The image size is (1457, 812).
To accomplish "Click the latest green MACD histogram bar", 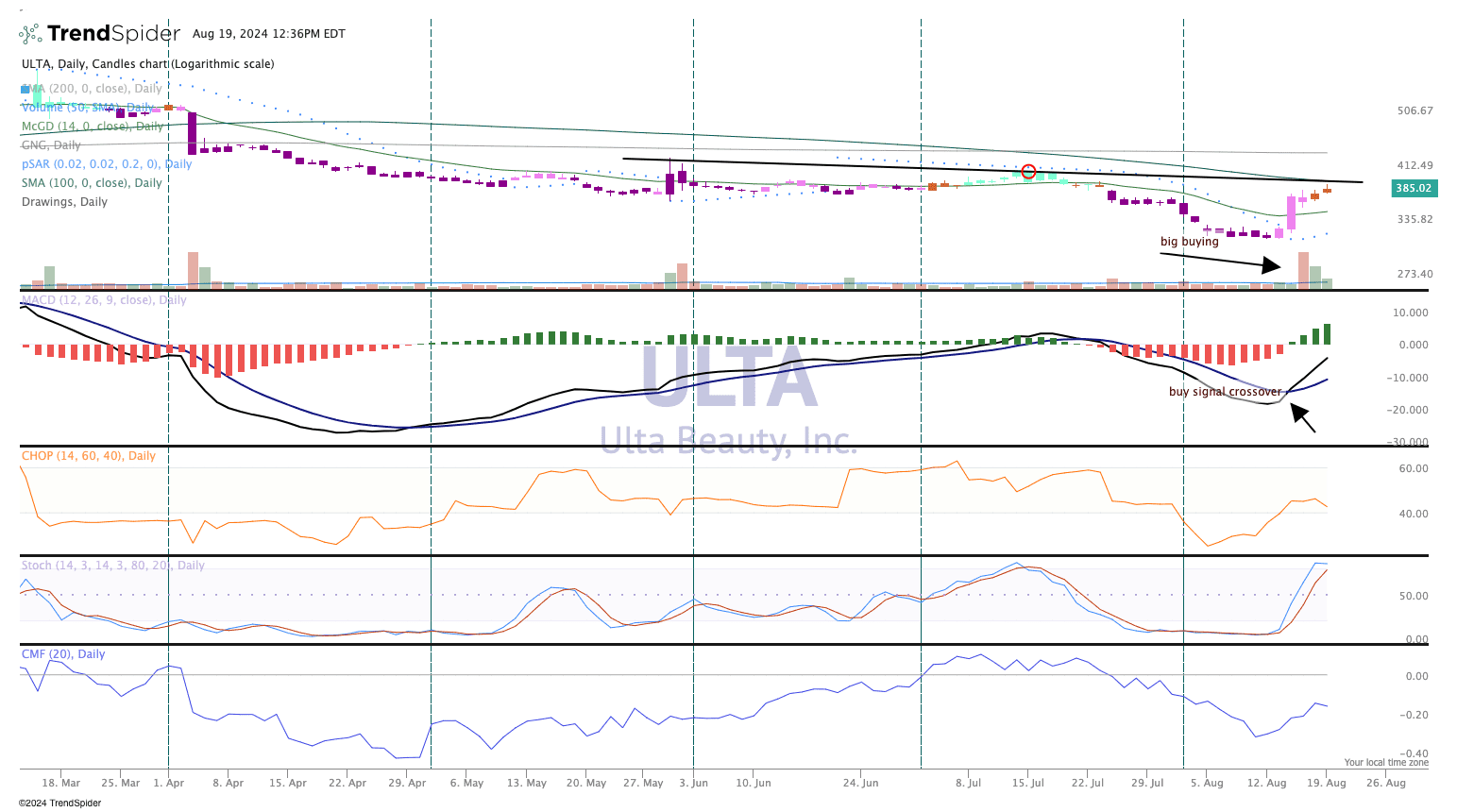I will 1327,334.
